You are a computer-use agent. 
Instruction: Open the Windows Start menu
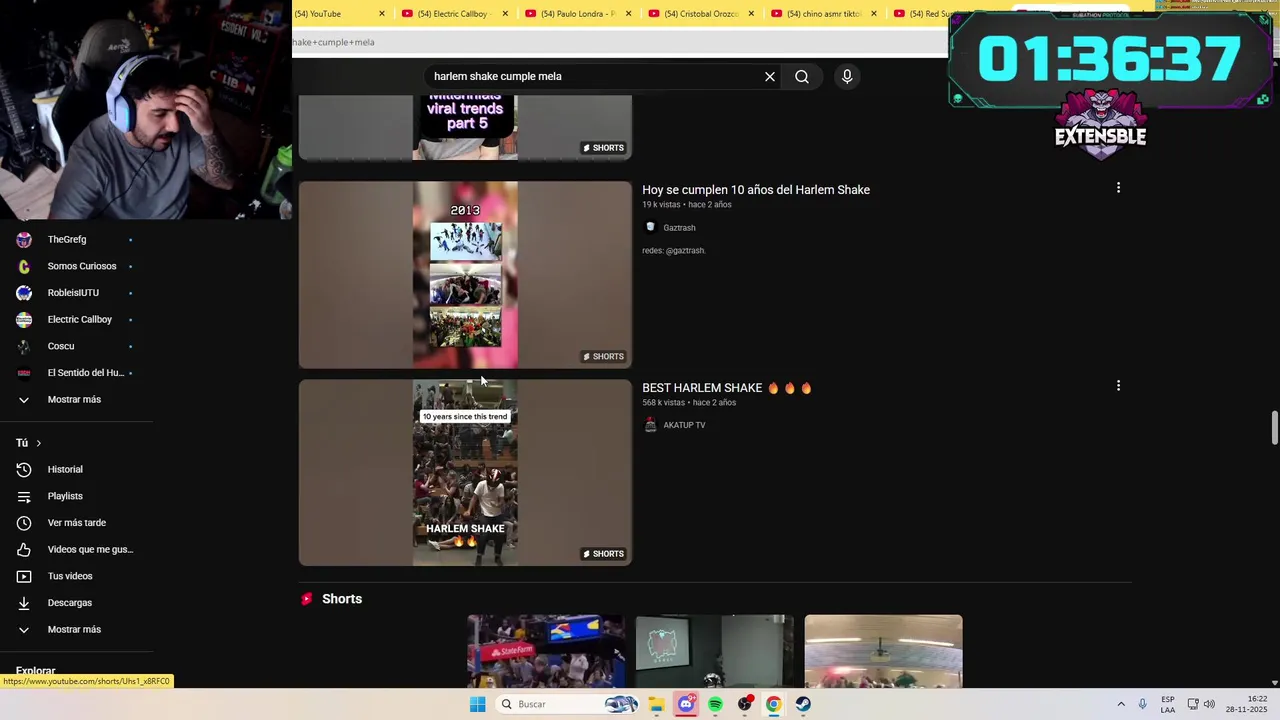[x=478, y=704]
